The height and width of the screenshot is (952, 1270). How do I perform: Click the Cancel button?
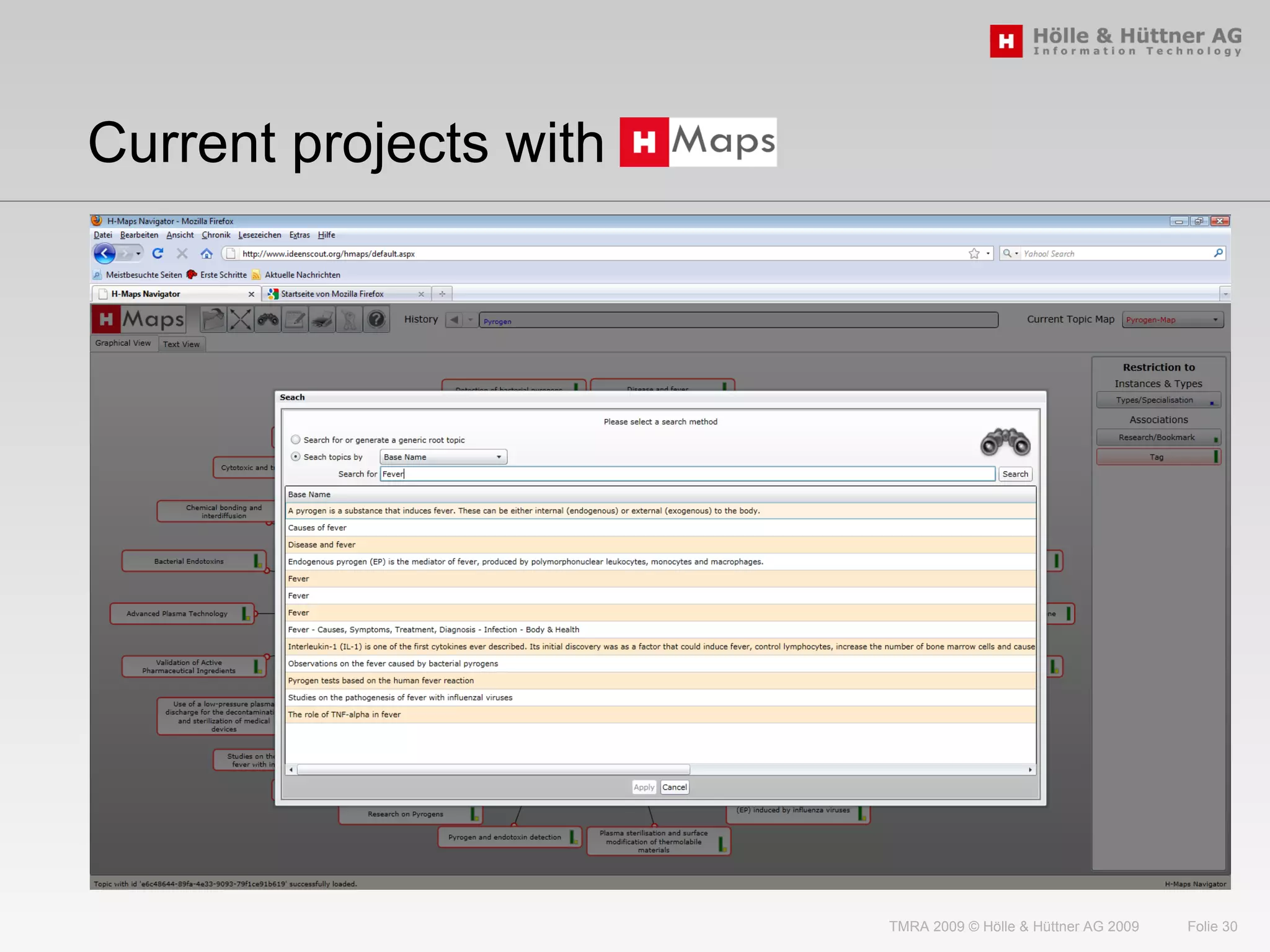[675, 787]
